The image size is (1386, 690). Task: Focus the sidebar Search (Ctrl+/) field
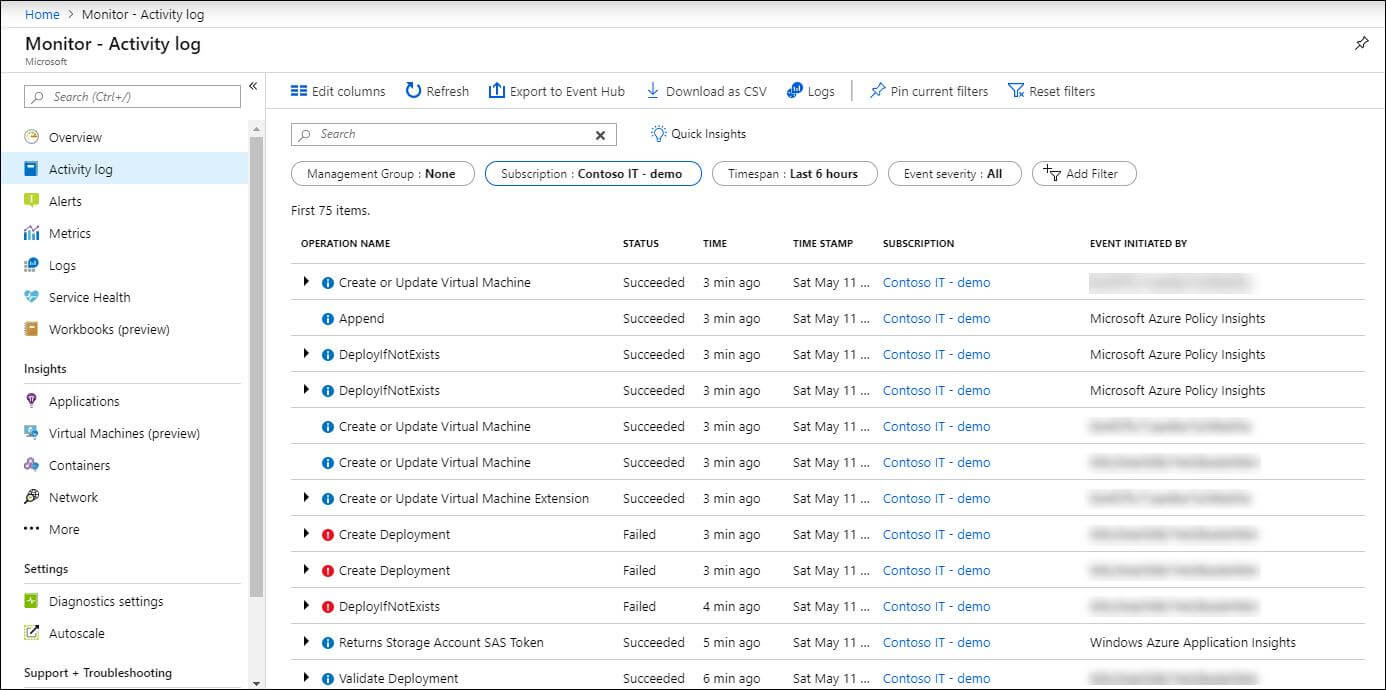(133, 96)
